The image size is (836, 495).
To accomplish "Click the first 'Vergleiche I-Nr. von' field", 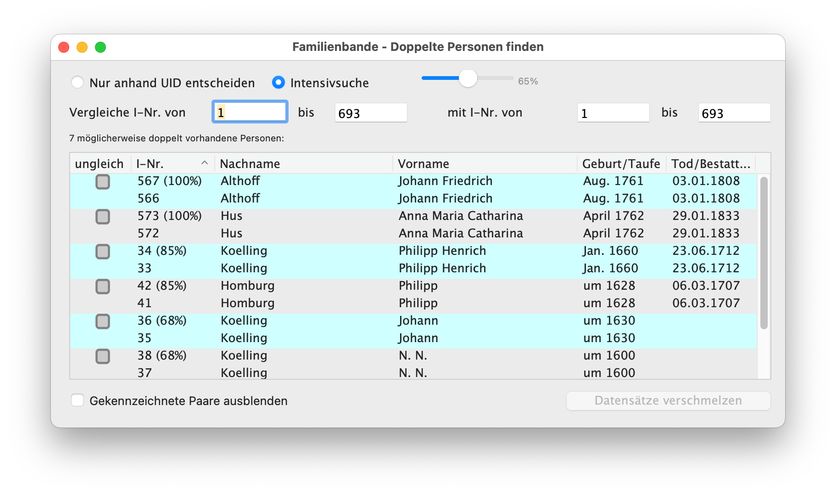I will [250, 113].
